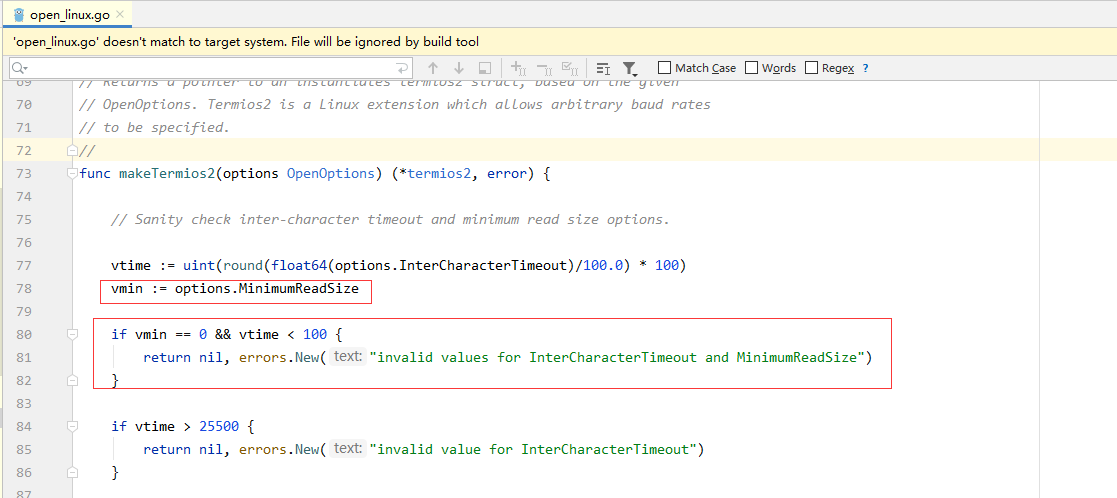Image resolution: width=1117 pixels, height=498 pixels.
Task: Go to next occurrence down arrow
Action: point(459,68)
